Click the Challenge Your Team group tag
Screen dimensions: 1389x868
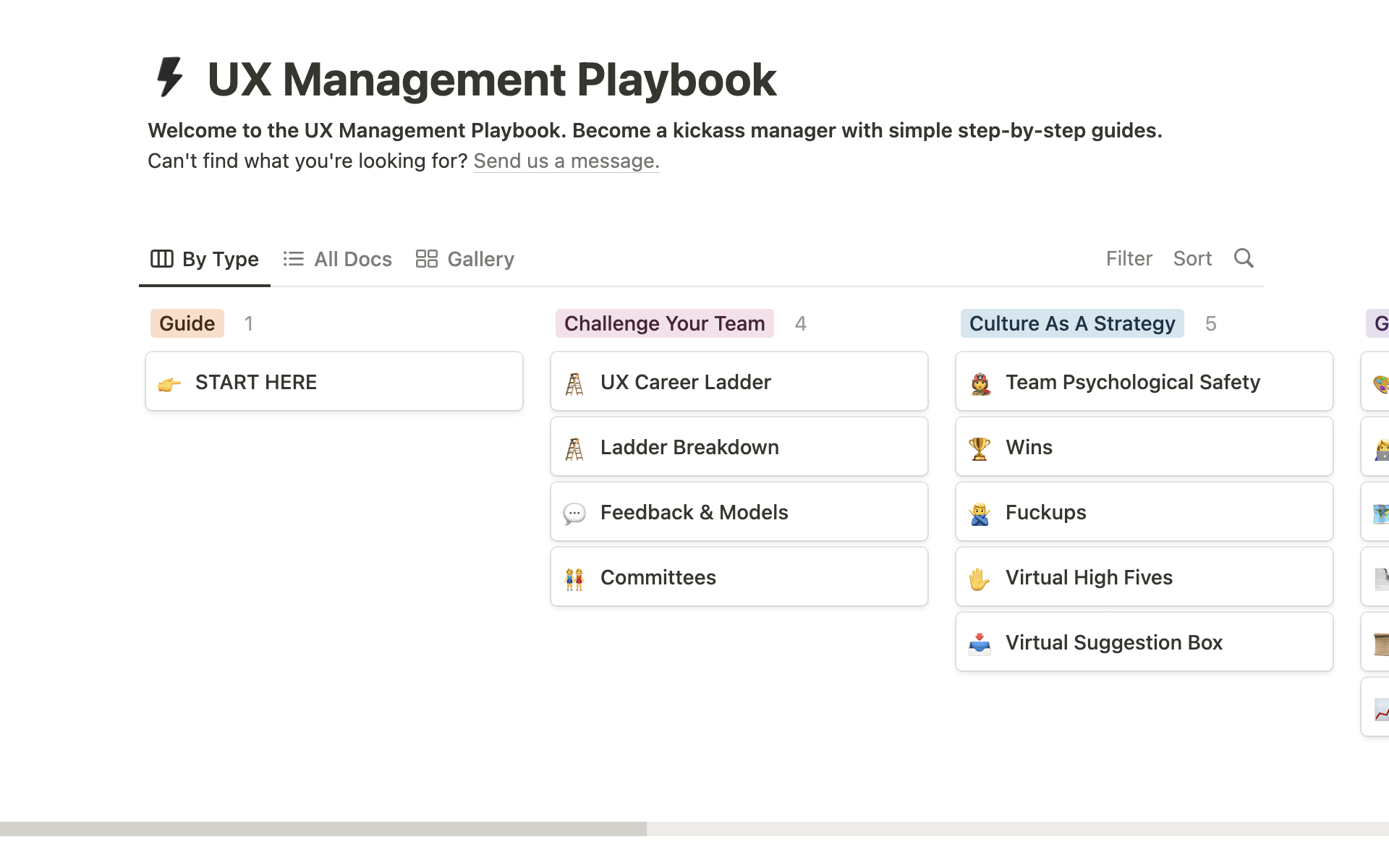664,323
